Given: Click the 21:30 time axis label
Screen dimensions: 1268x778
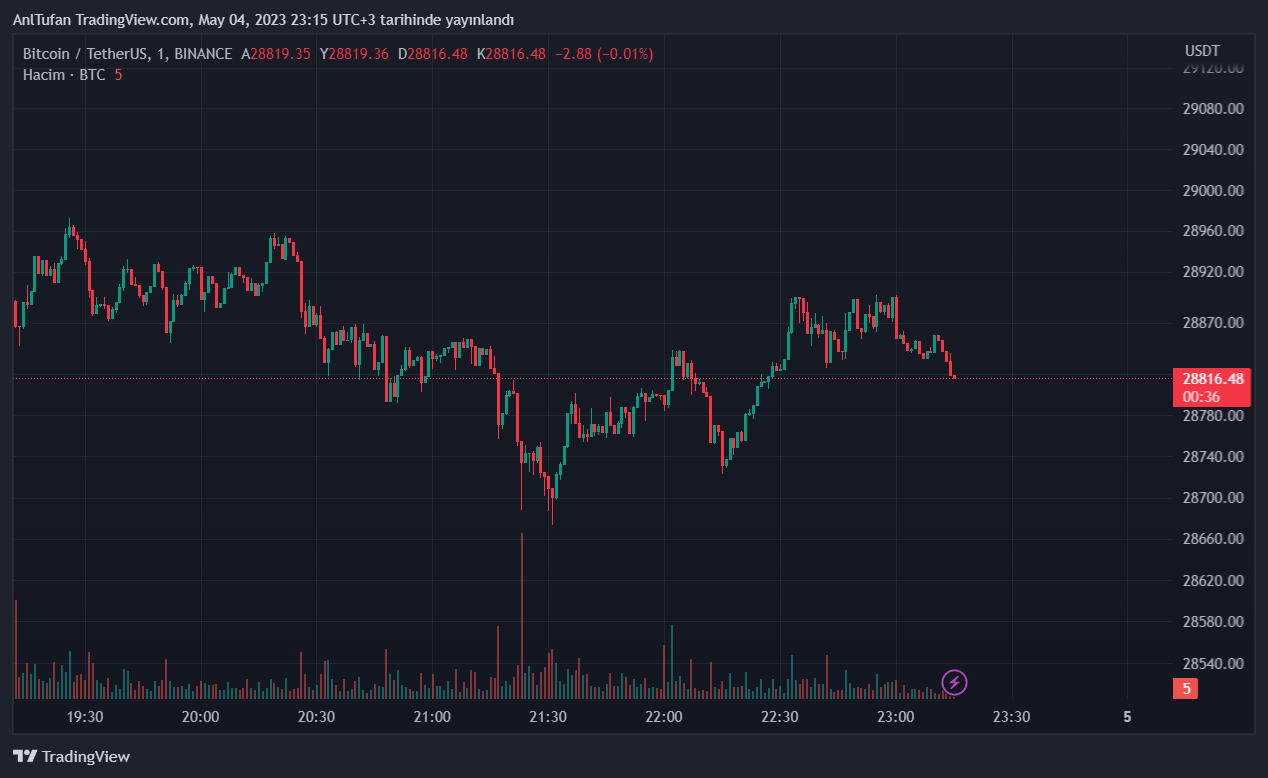Looking at the screenshot, I should pos(548,716).
